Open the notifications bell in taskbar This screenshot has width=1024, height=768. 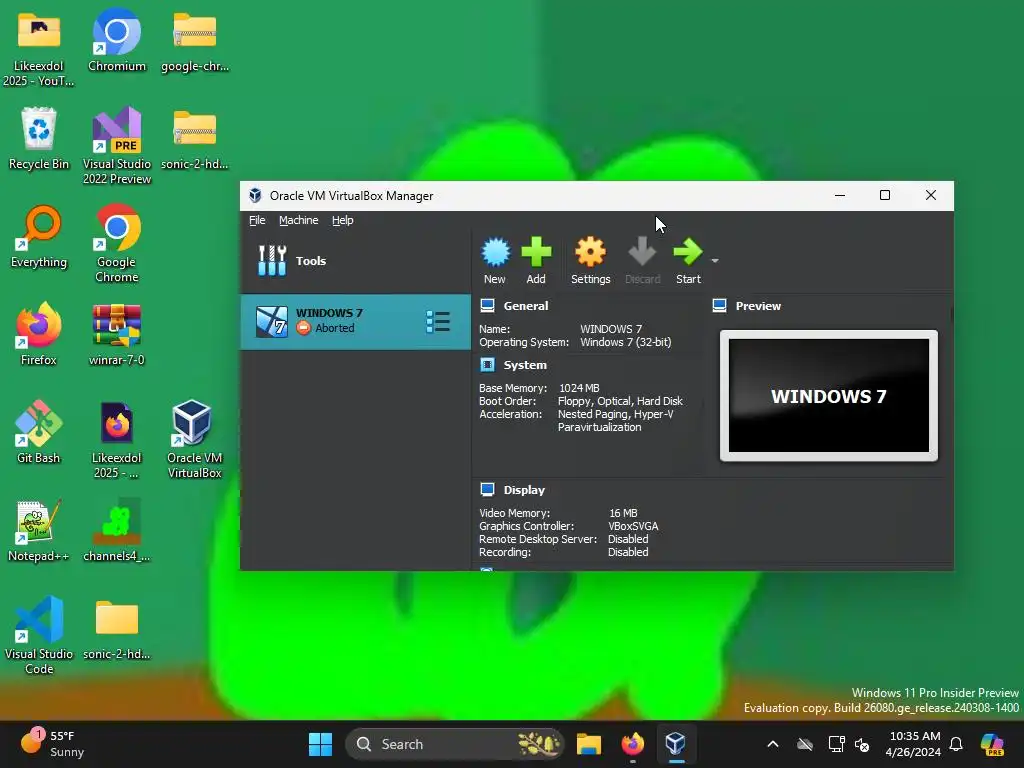coord(956,744)
